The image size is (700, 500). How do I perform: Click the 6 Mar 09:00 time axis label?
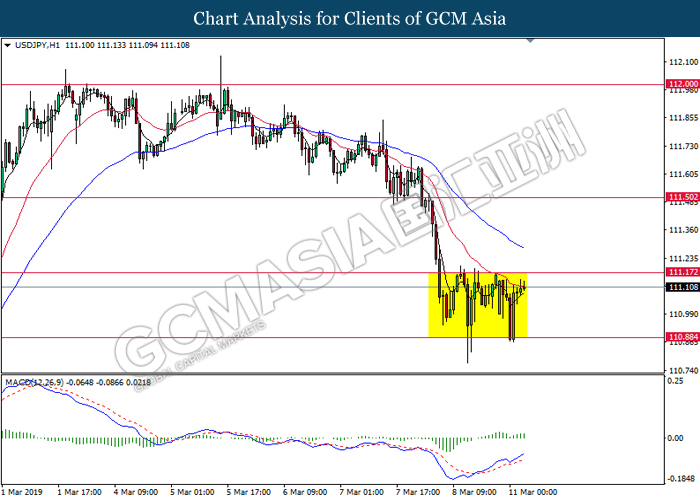(305, 492)
